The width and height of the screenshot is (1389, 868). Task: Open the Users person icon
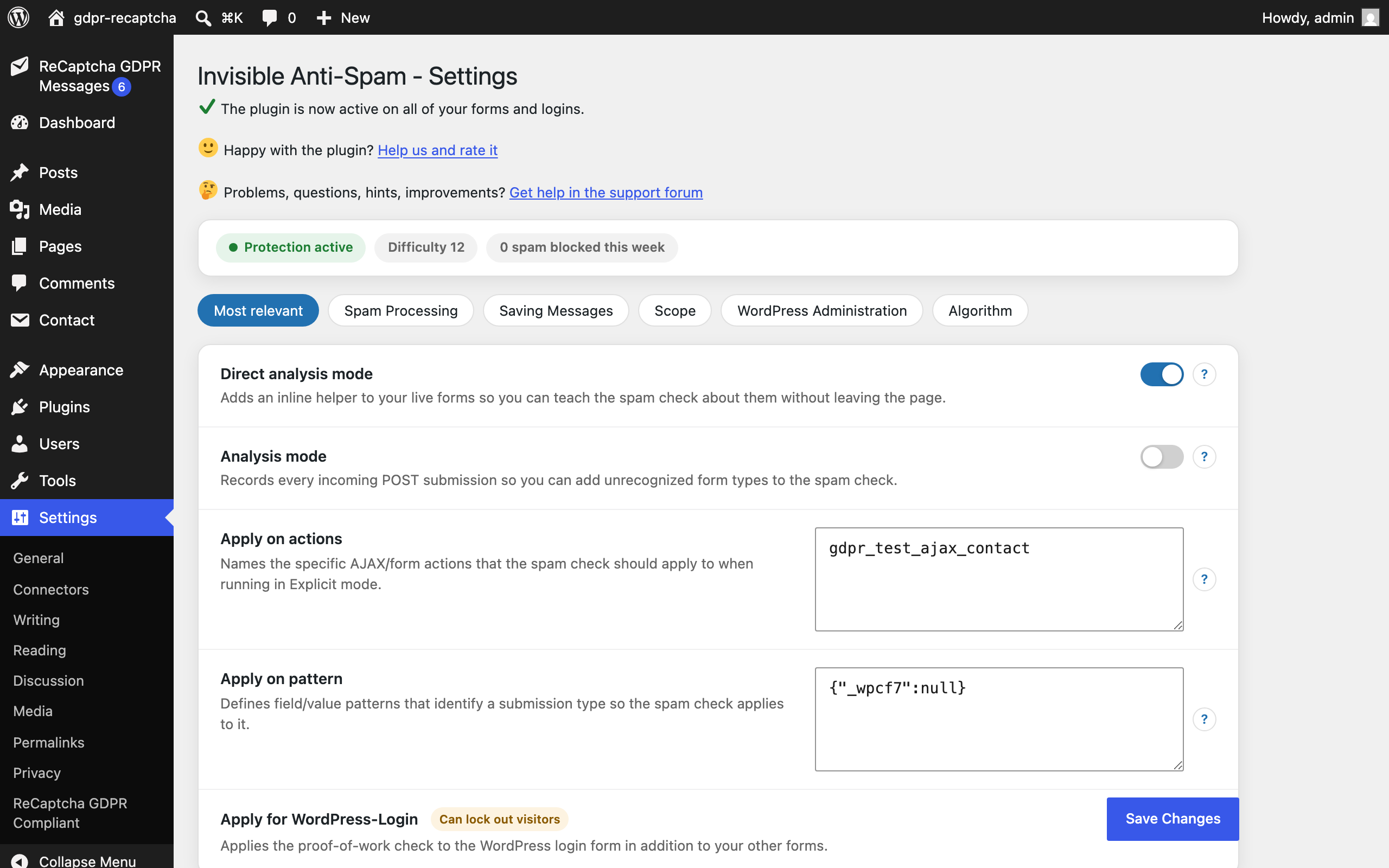tap(20, 444)
